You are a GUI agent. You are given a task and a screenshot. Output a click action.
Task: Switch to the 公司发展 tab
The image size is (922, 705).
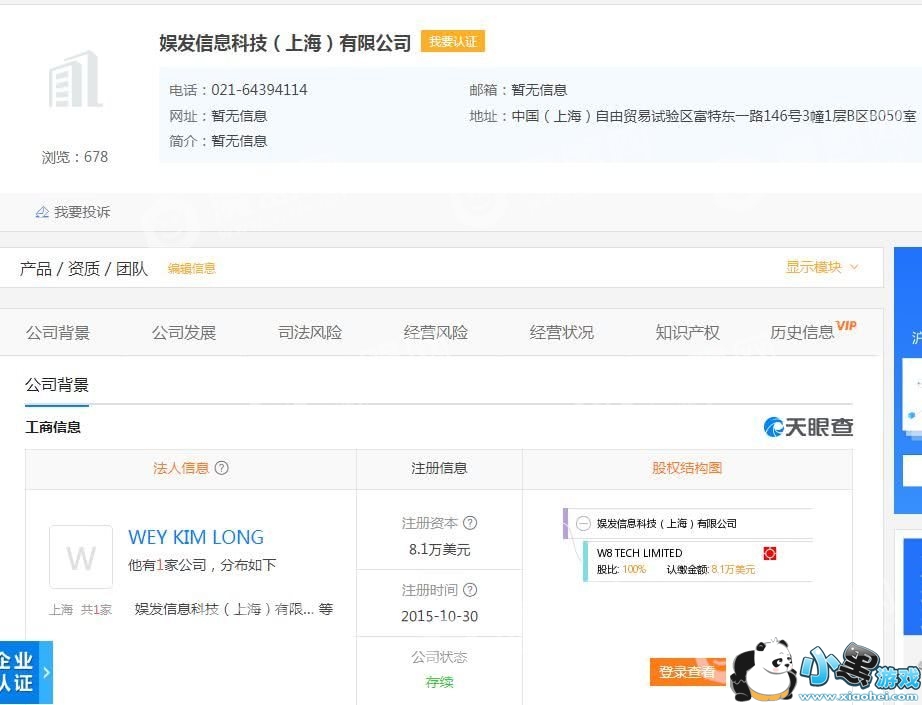[184, 333]
